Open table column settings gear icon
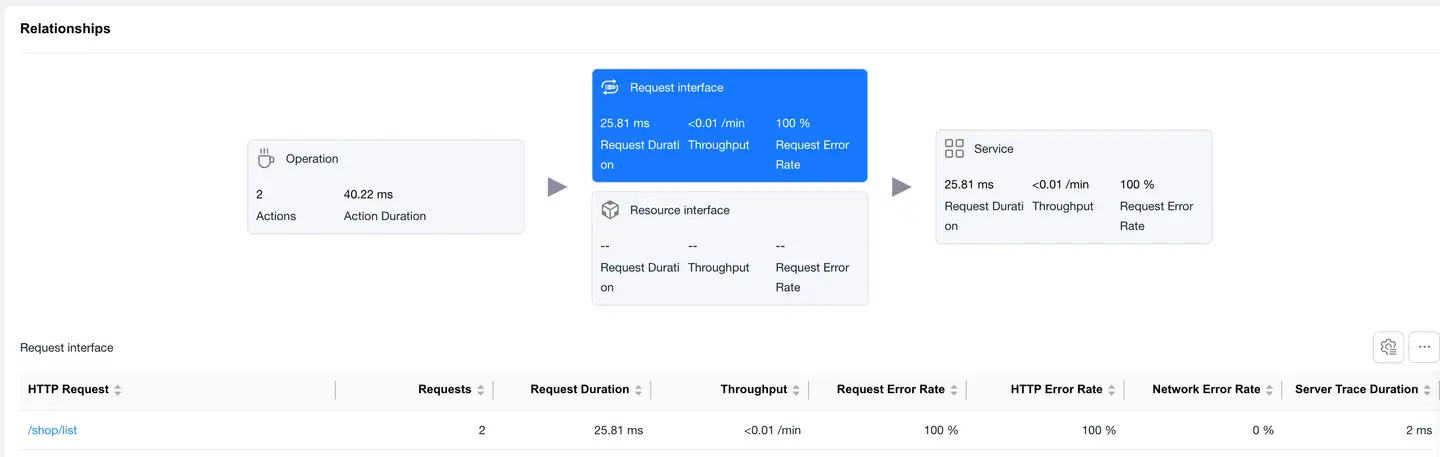 (x=1388, y=347)
